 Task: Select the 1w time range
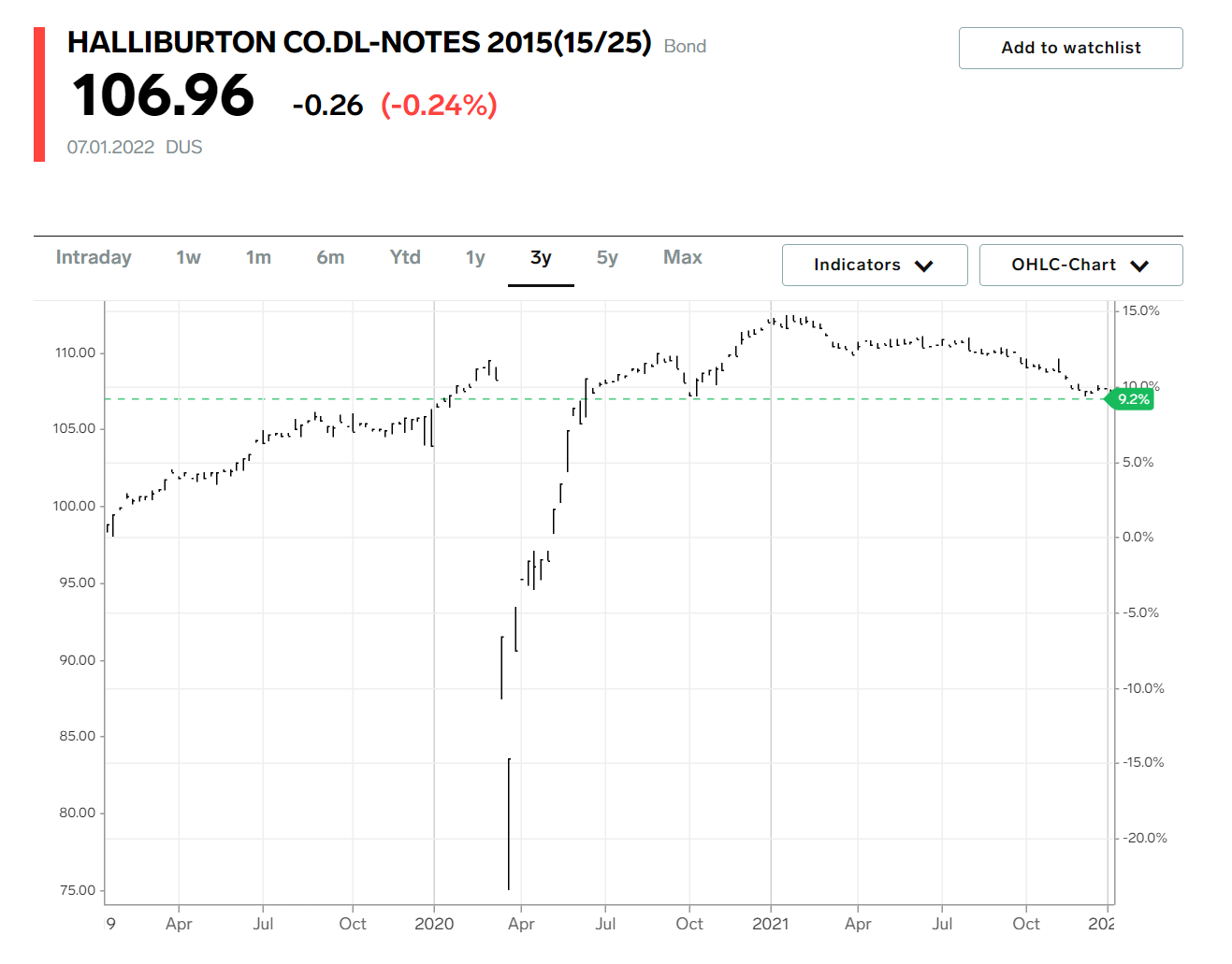188,257
